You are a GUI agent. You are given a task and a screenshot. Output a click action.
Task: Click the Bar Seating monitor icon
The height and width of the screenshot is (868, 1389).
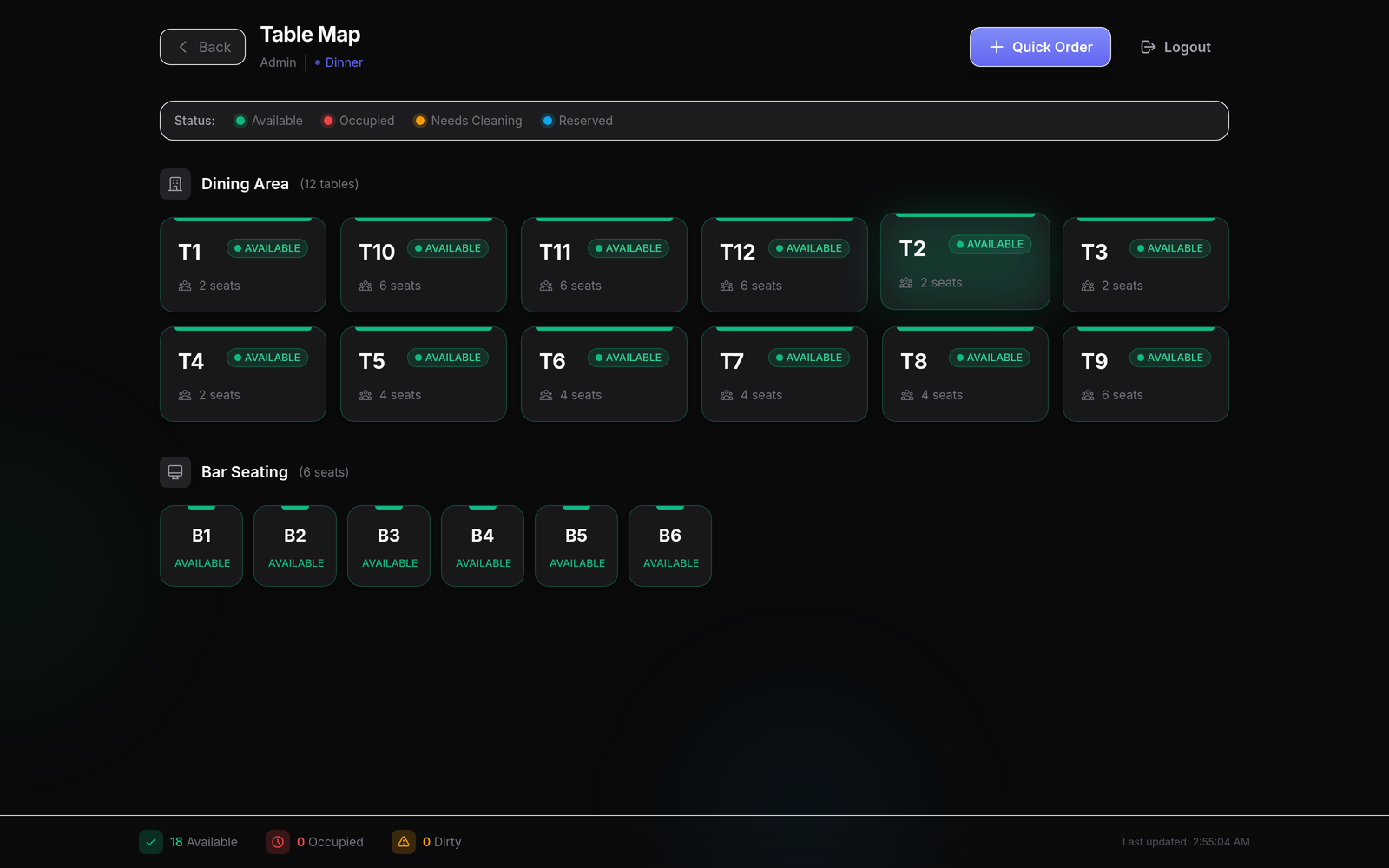(x=175, y=472)
